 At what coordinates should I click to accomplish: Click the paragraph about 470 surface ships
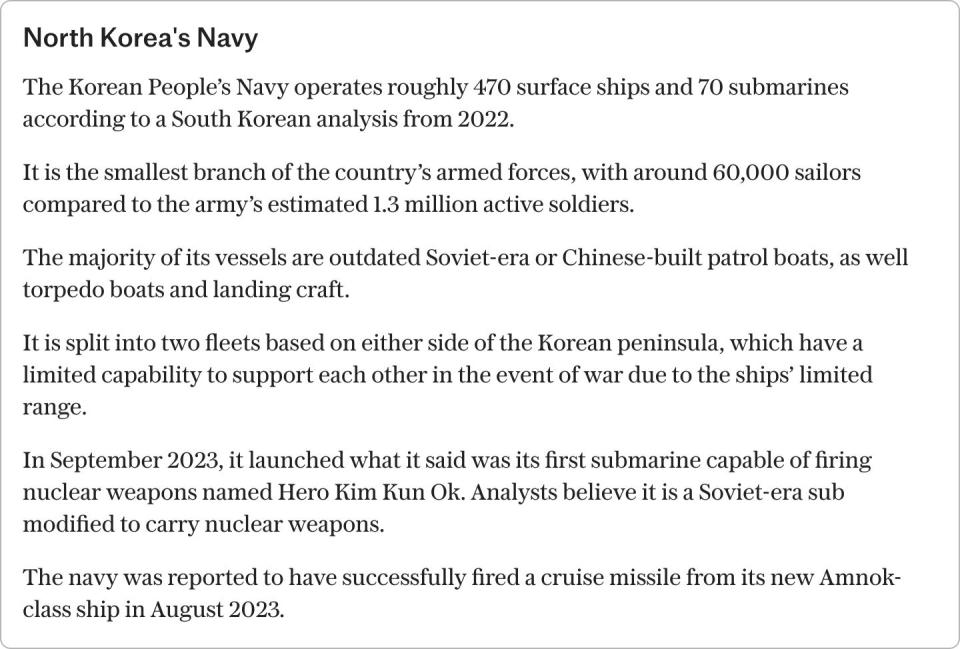point(435,103)
